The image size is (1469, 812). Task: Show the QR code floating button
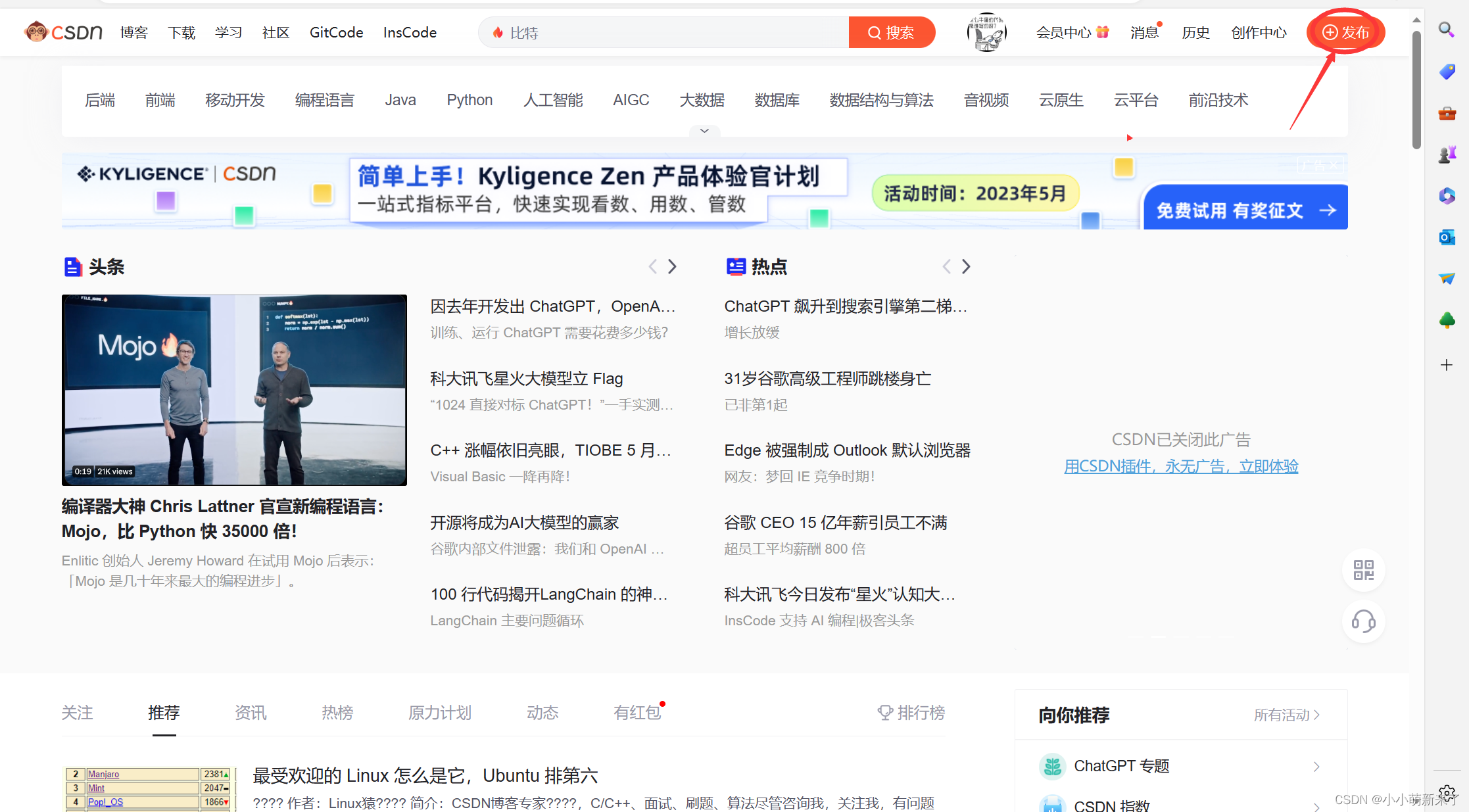pos(1364,570)
